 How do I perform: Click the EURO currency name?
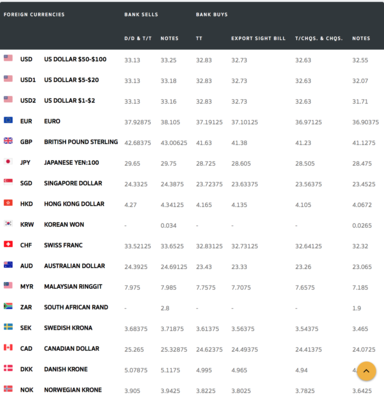pyautogui.click(x=52, y=121)
